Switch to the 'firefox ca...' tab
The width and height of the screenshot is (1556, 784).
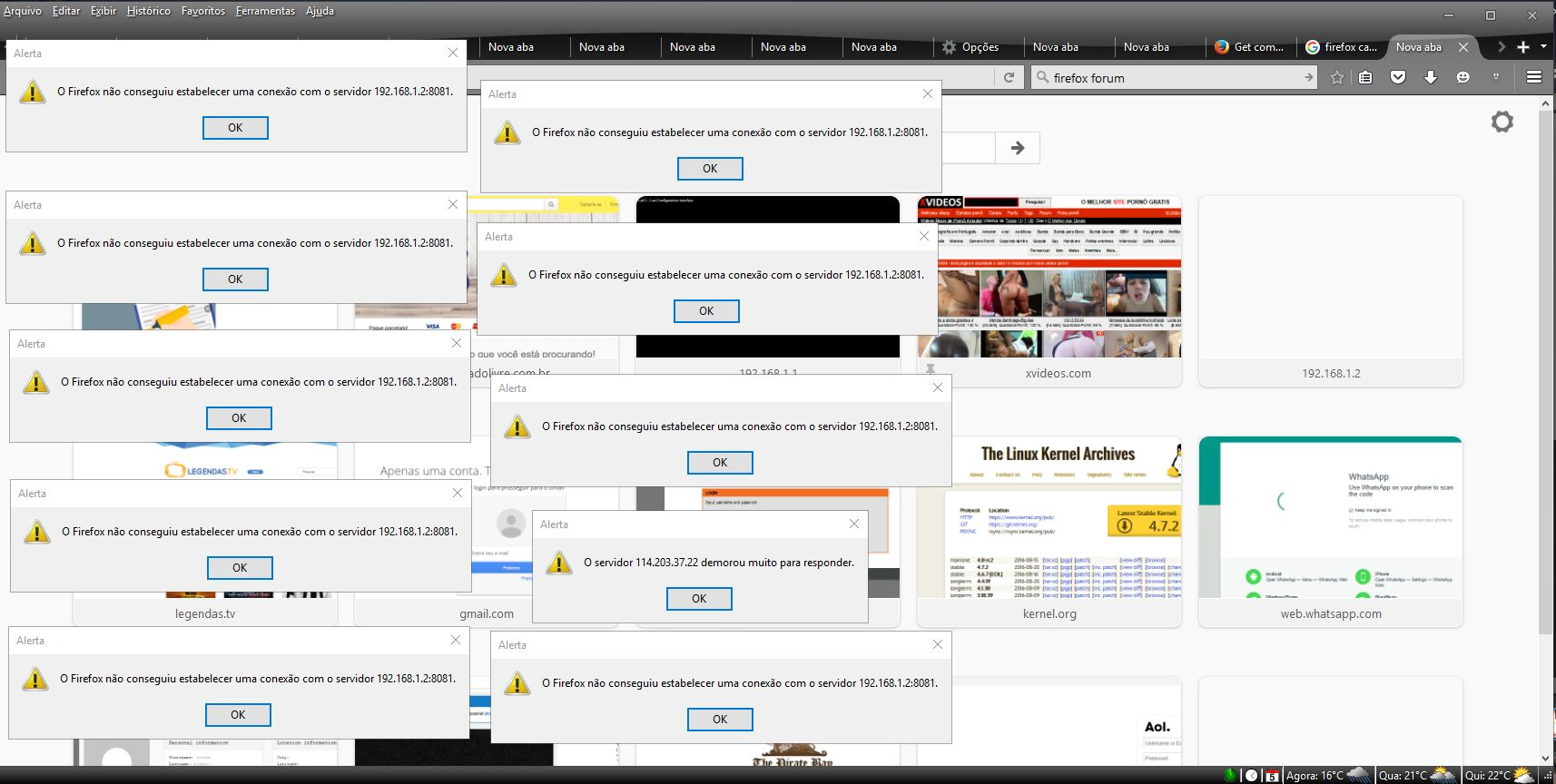[1341, 47]
